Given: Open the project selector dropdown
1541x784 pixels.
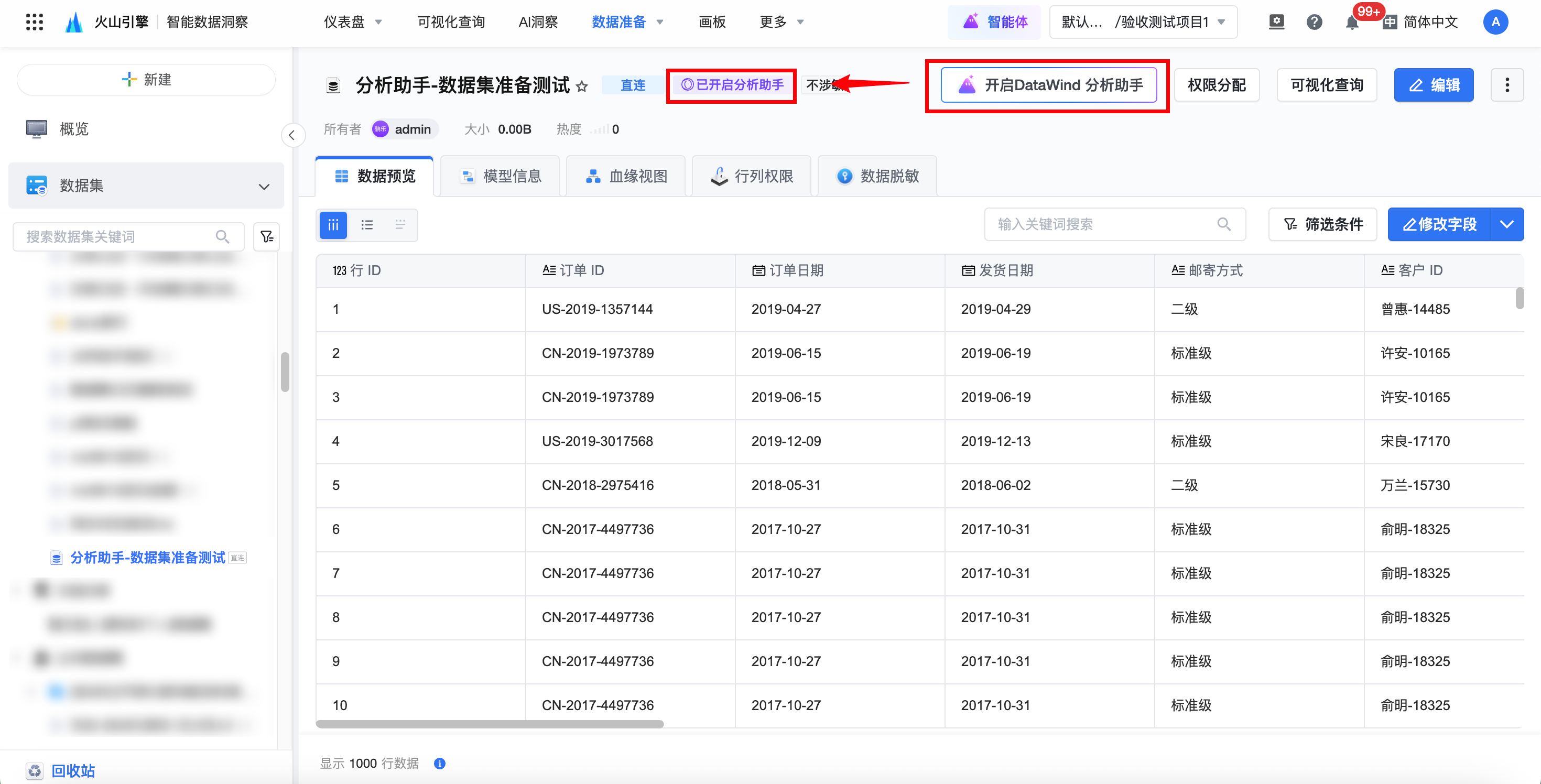Looking at the screenshot, I should tap(1143, 22).
